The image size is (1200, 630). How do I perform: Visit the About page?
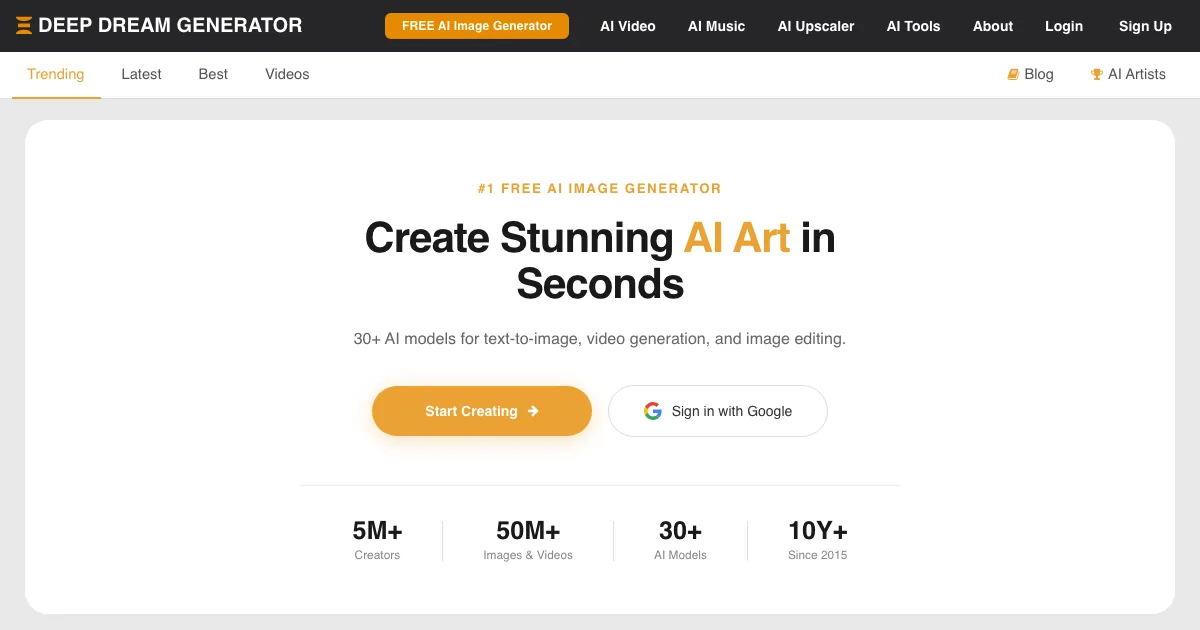pos(992,26)
